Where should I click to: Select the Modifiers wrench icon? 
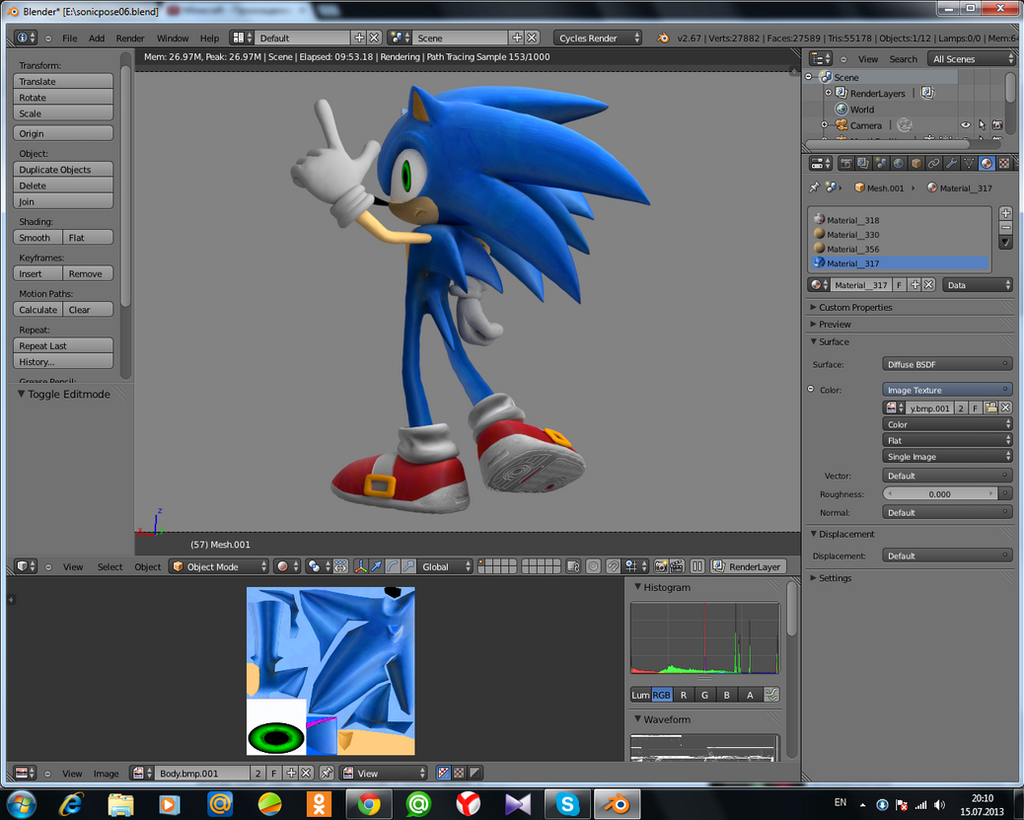[x=952, y=163]
